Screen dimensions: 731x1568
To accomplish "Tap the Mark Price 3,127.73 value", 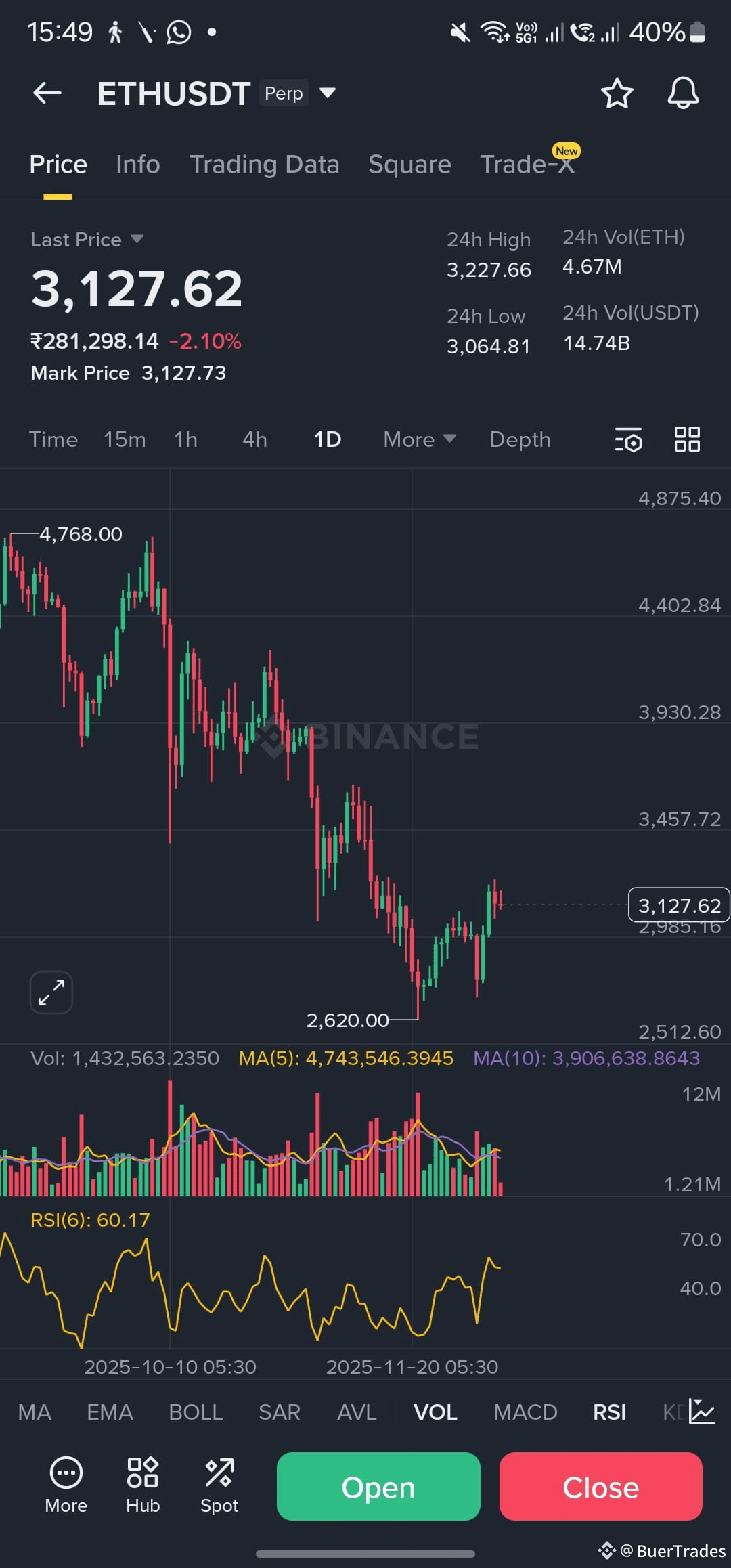I will (x=184, y=373).
